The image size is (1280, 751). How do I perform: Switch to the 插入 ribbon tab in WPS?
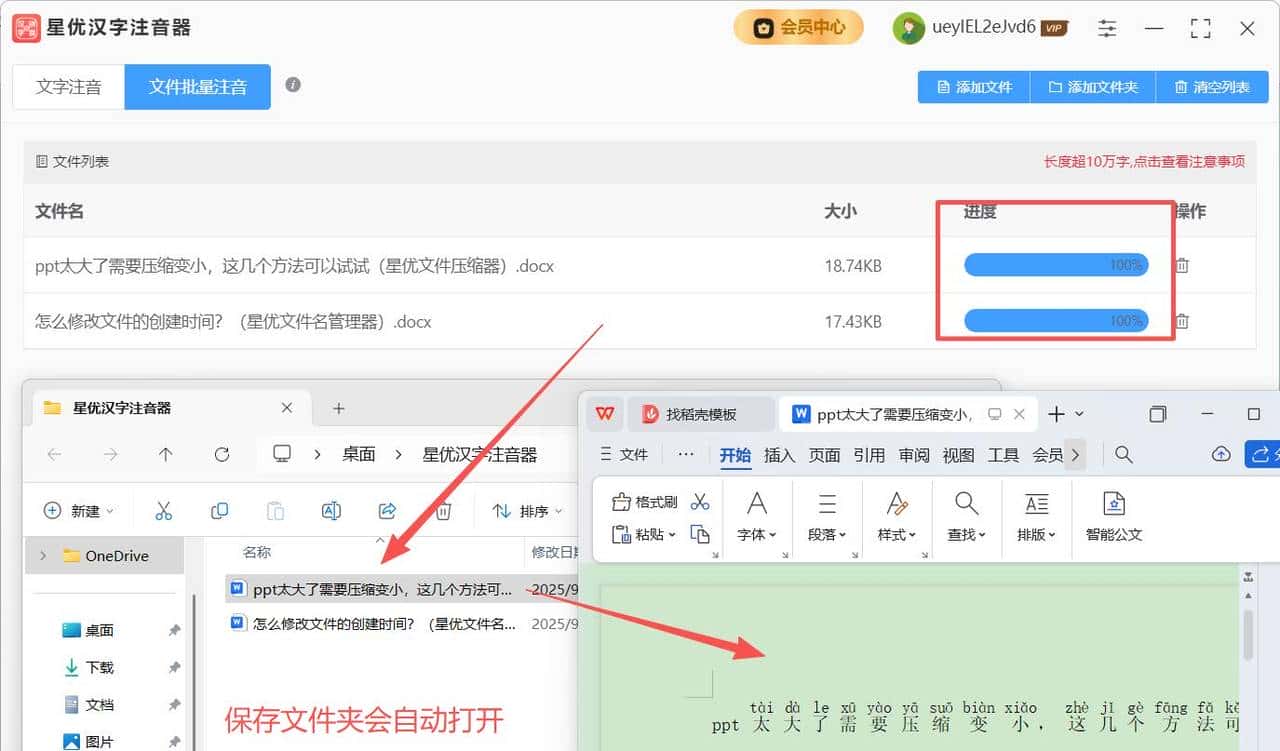(779, 454)
